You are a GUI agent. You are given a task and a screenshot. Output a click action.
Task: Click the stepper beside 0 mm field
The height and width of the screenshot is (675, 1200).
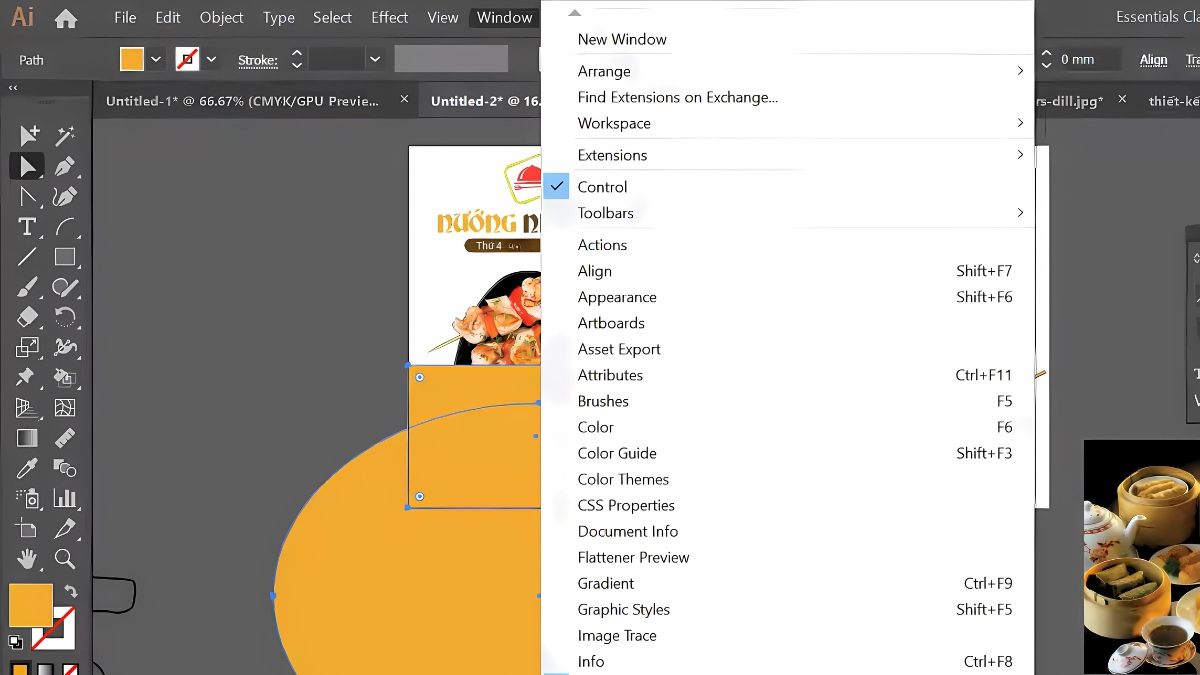(1046, 60)
